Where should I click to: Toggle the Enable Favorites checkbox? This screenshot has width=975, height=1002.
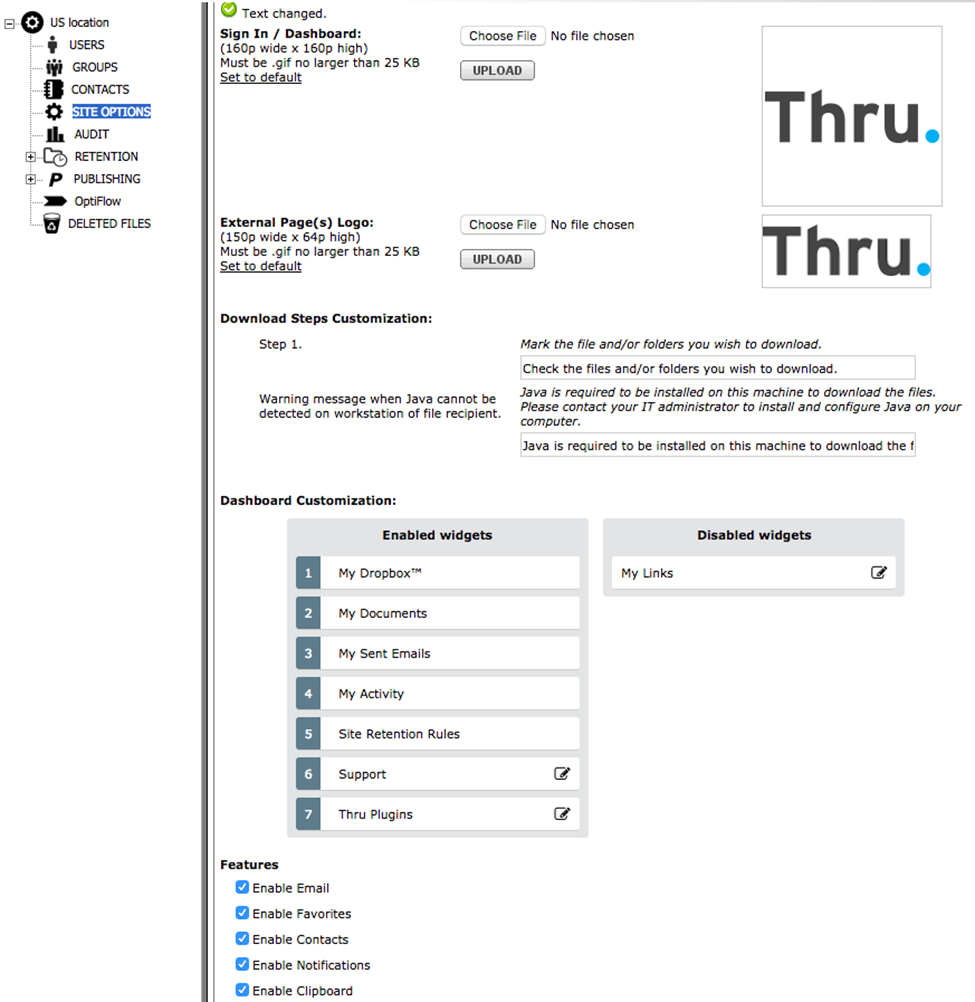click(x=242, y=913)
